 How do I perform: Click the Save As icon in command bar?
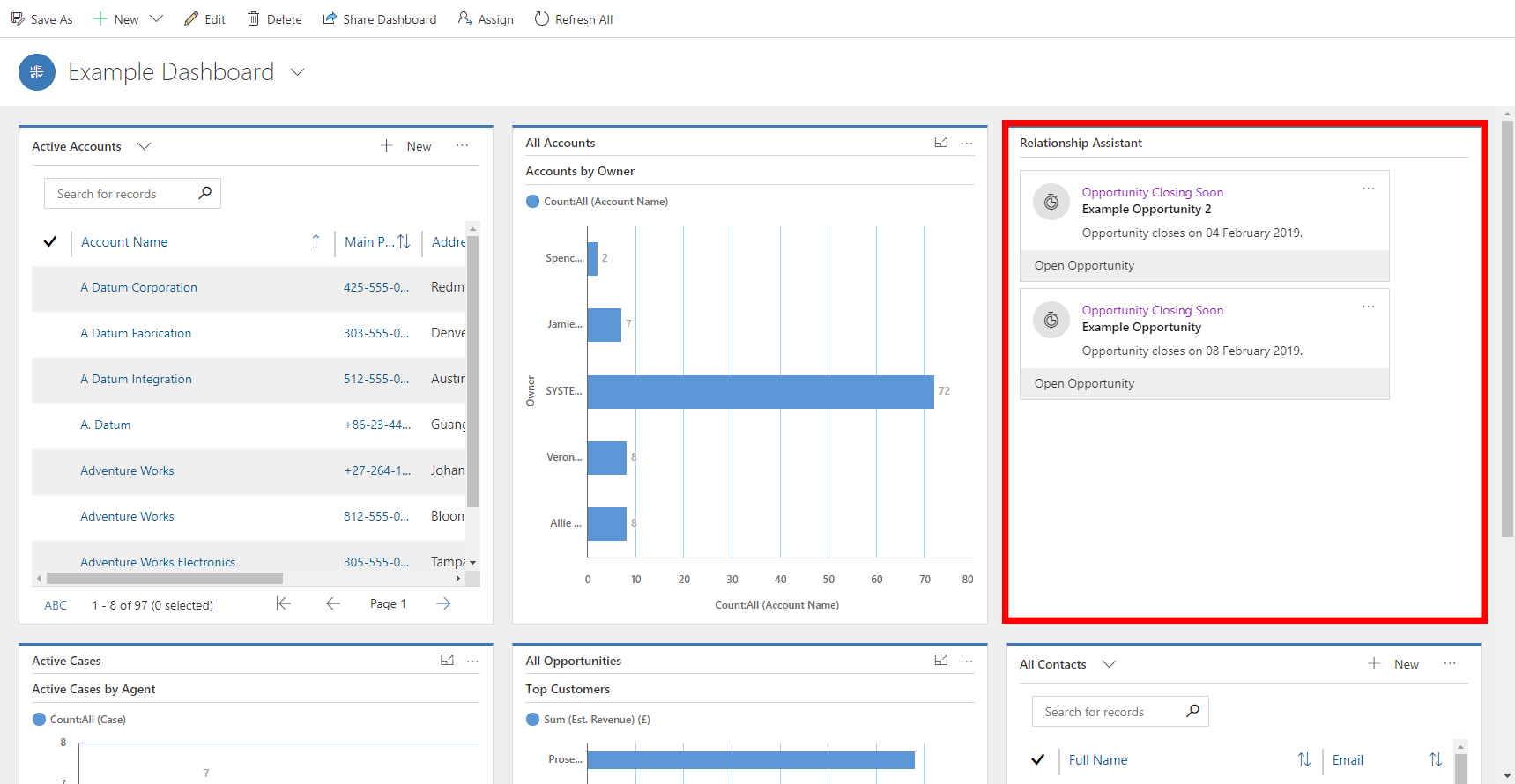pos(18,18)
